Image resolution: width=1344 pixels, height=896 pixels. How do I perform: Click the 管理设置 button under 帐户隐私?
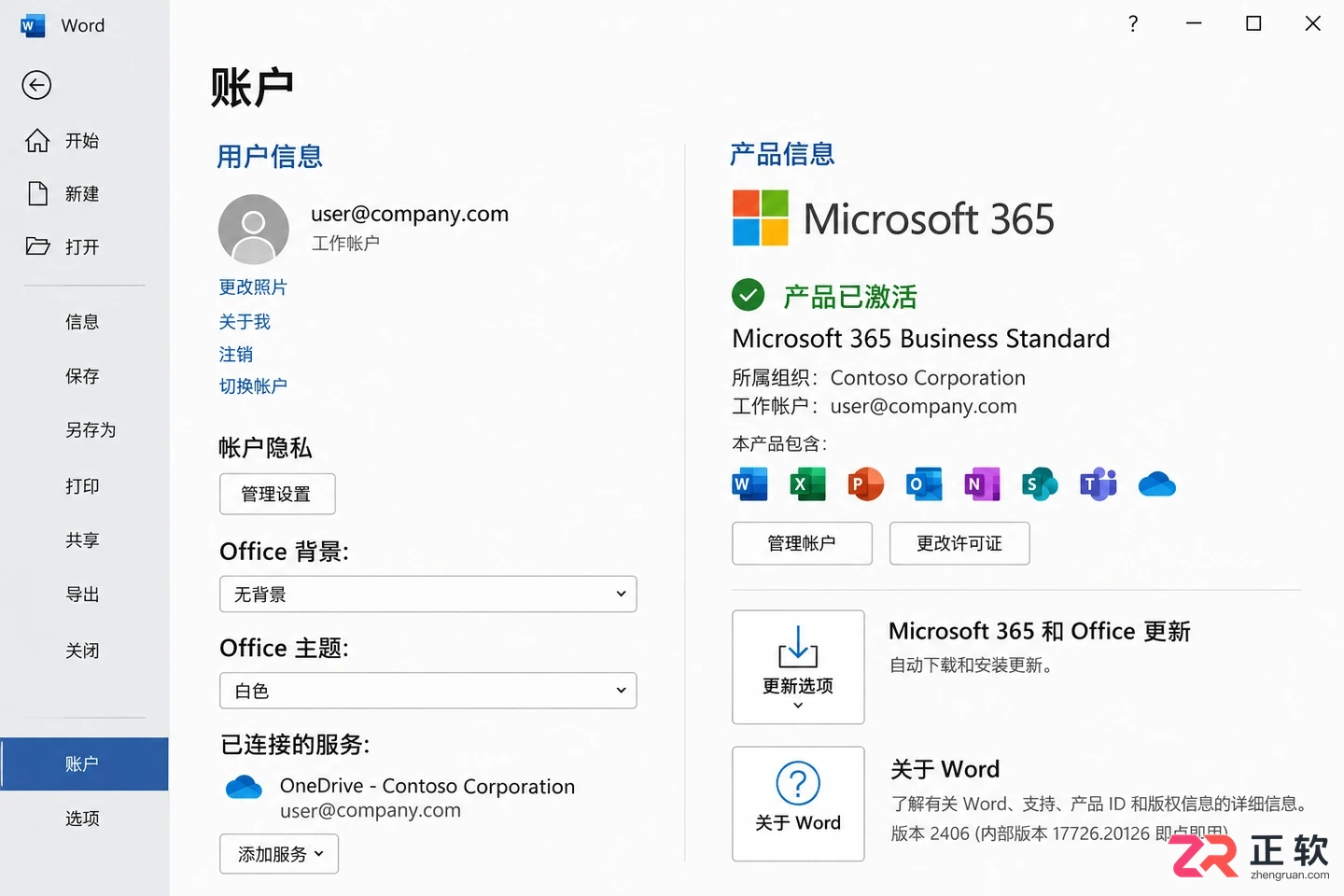pyautogui.click(x=277, y=494)
